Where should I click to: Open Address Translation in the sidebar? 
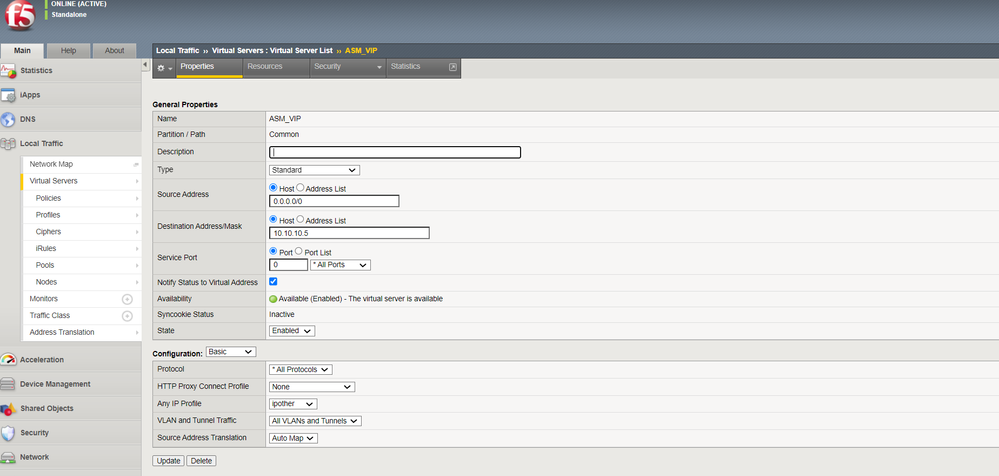tap(62, 333)
